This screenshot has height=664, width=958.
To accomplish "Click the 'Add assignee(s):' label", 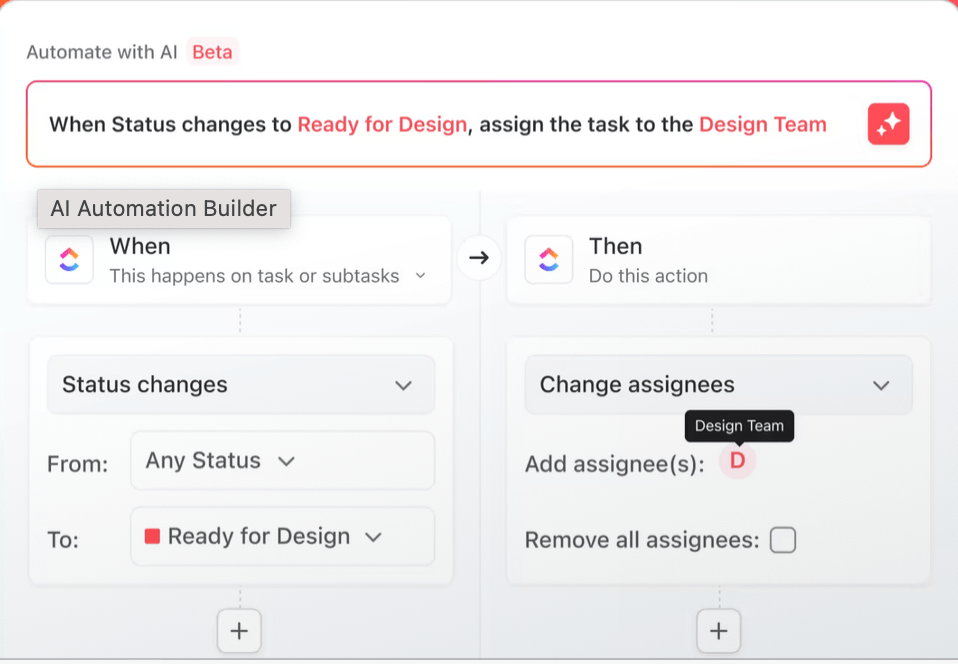I will tap(615, 464).
